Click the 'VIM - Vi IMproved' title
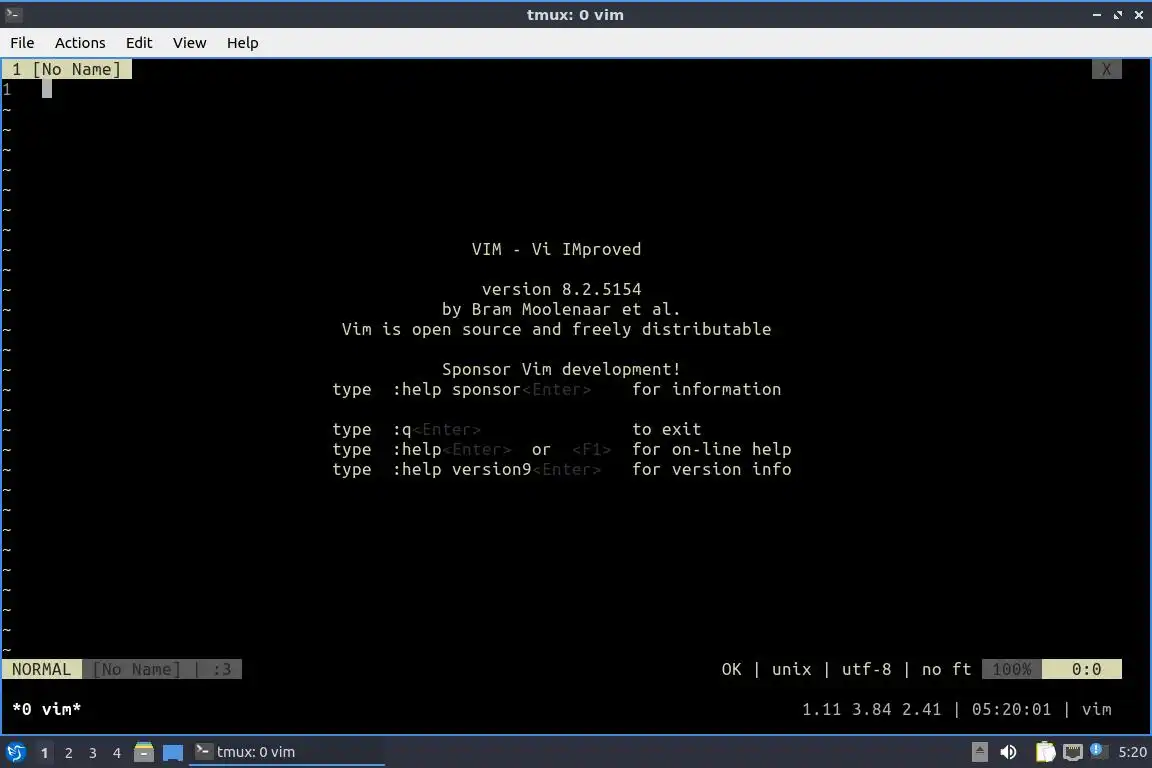The image size is (1152, 768). (x=556, y=249)
